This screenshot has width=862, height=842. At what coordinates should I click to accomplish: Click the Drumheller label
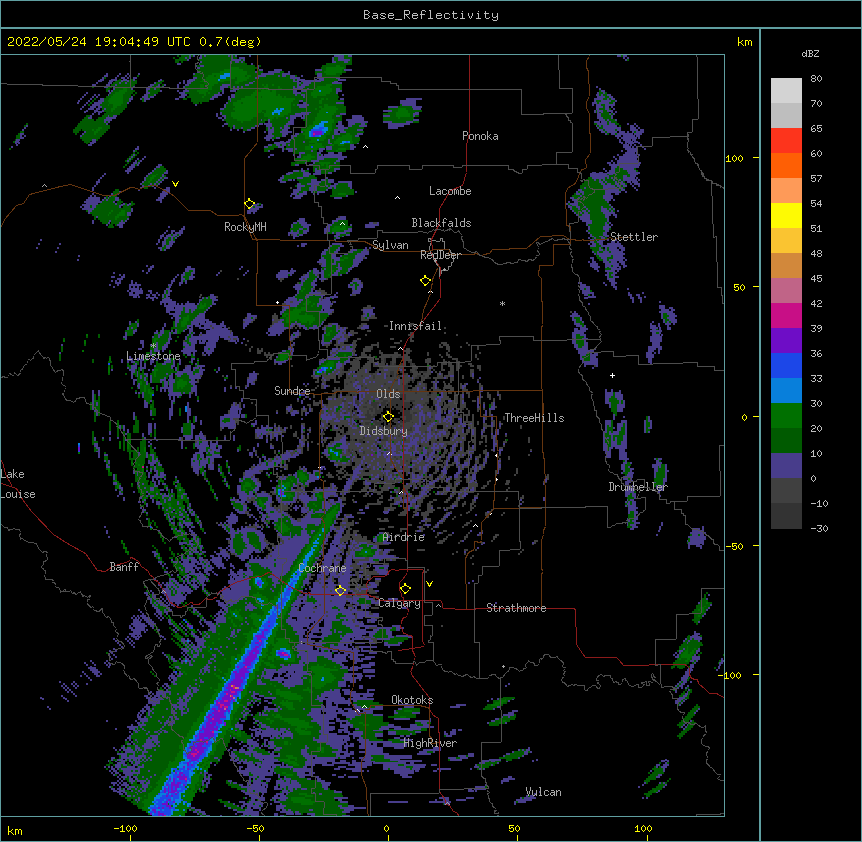638,487
